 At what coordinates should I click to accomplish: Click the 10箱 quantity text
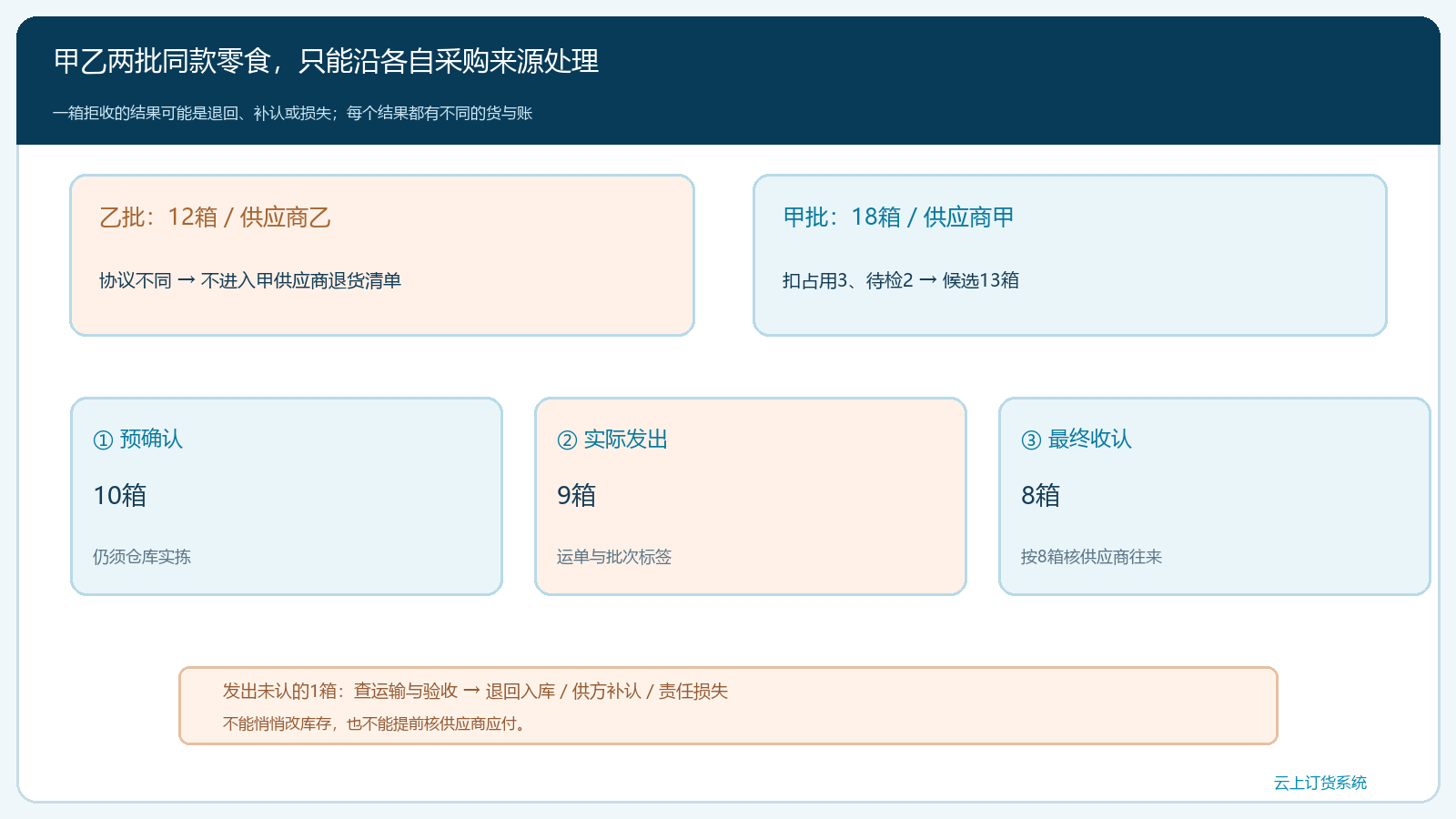click(x=120, y=495)
